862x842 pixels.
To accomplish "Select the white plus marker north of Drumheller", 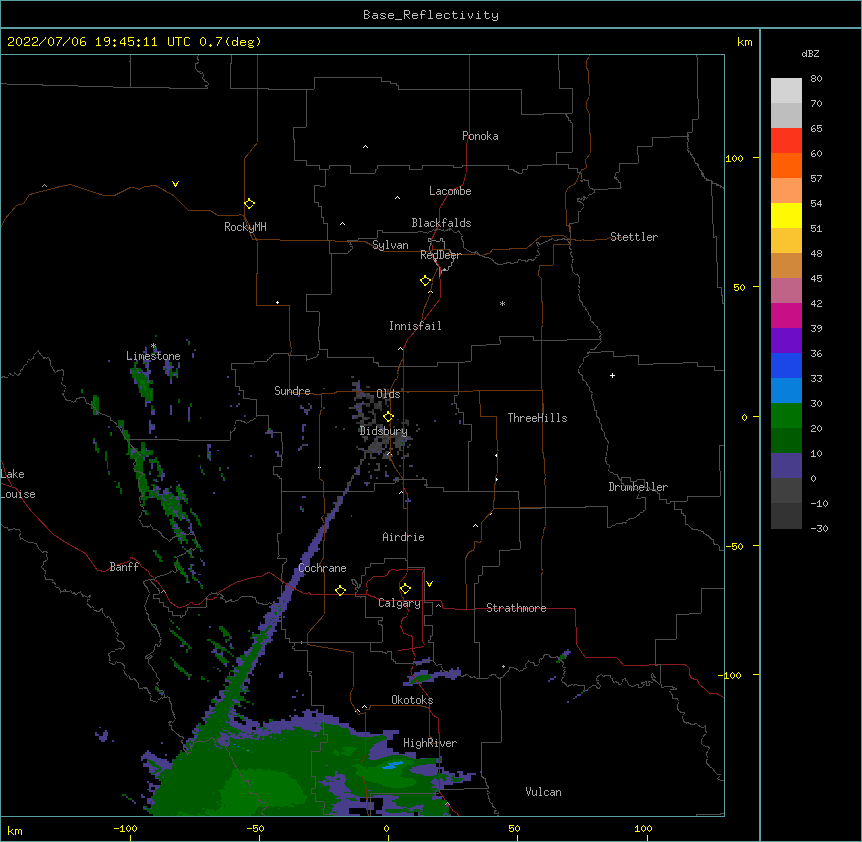I will click(612, 375).
